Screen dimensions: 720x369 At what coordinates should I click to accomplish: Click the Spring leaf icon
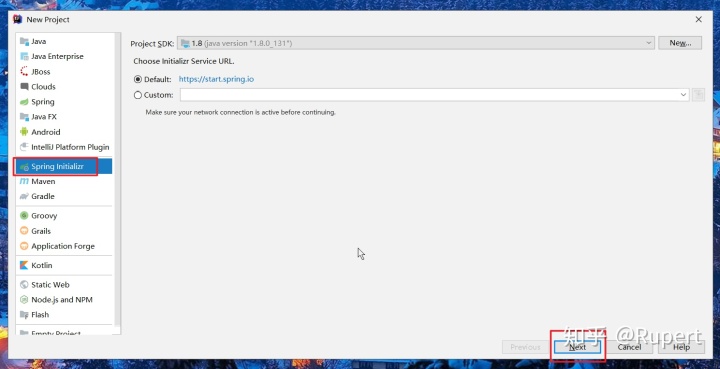(x=24, y=102)
